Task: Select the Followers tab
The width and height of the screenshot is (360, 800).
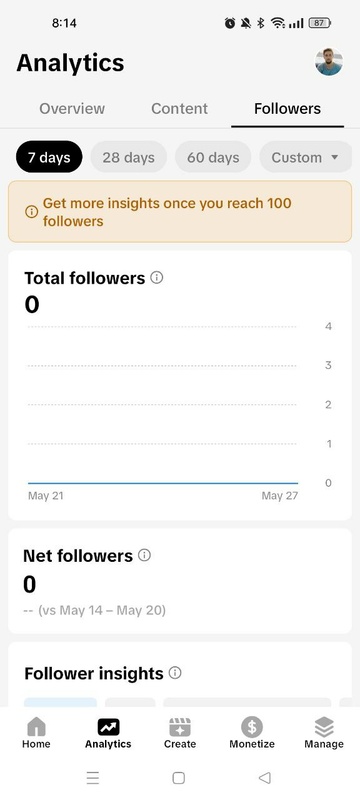Action: (288, 109)
